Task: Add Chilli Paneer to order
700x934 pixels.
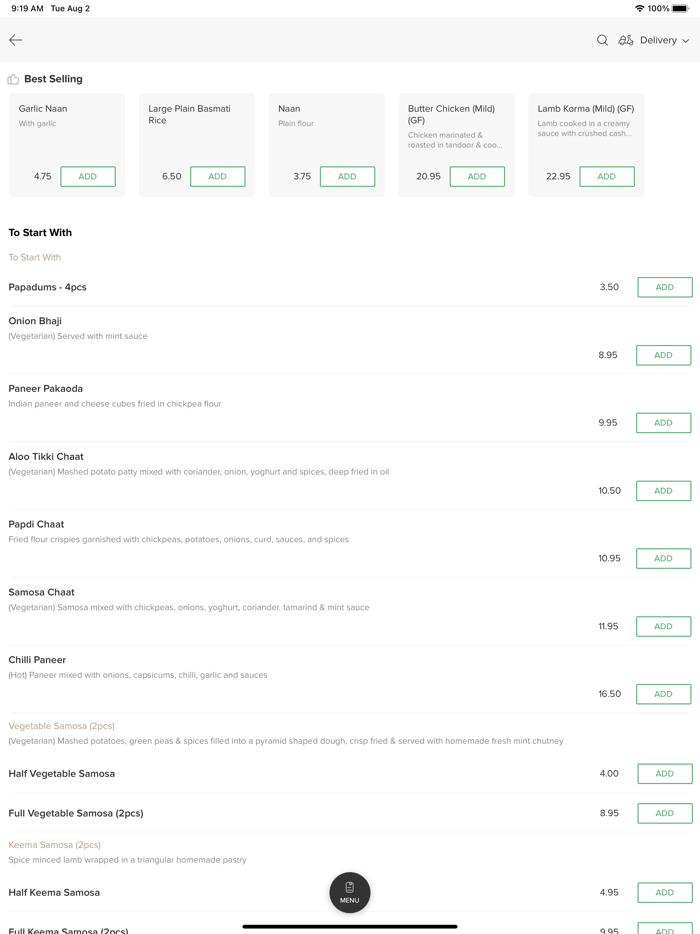Action: coord(663,694)
